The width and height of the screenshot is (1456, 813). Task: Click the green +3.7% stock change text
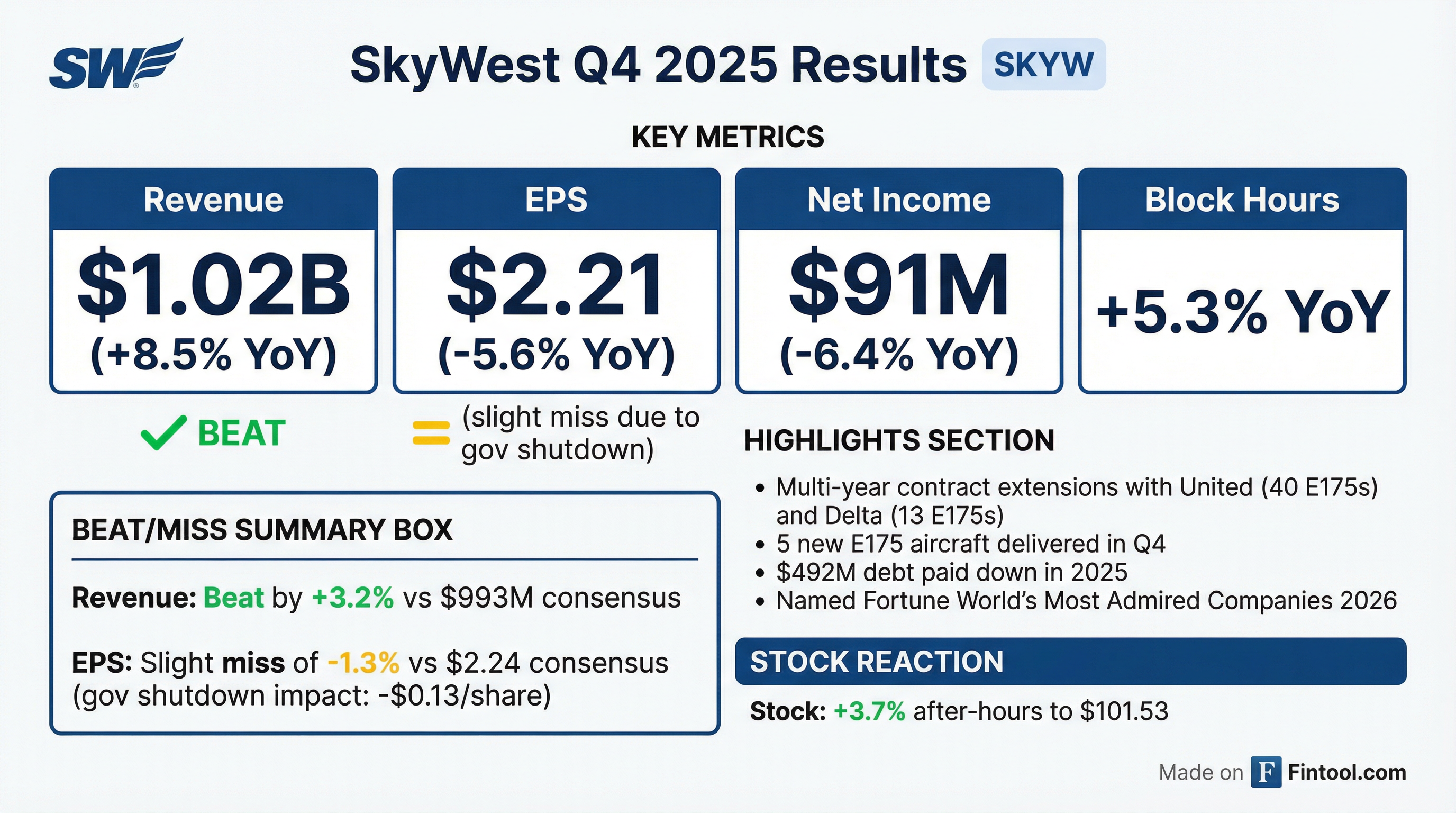point(869,711)
